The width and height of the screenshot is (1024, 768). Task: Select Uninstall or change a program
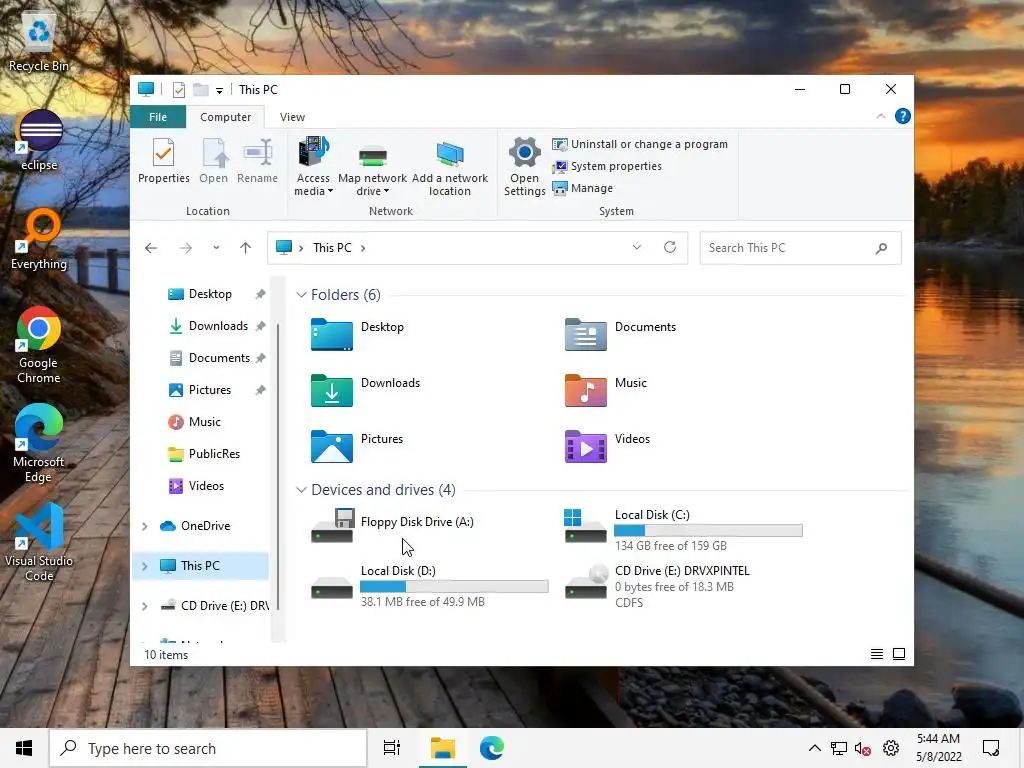click(640, 144)
